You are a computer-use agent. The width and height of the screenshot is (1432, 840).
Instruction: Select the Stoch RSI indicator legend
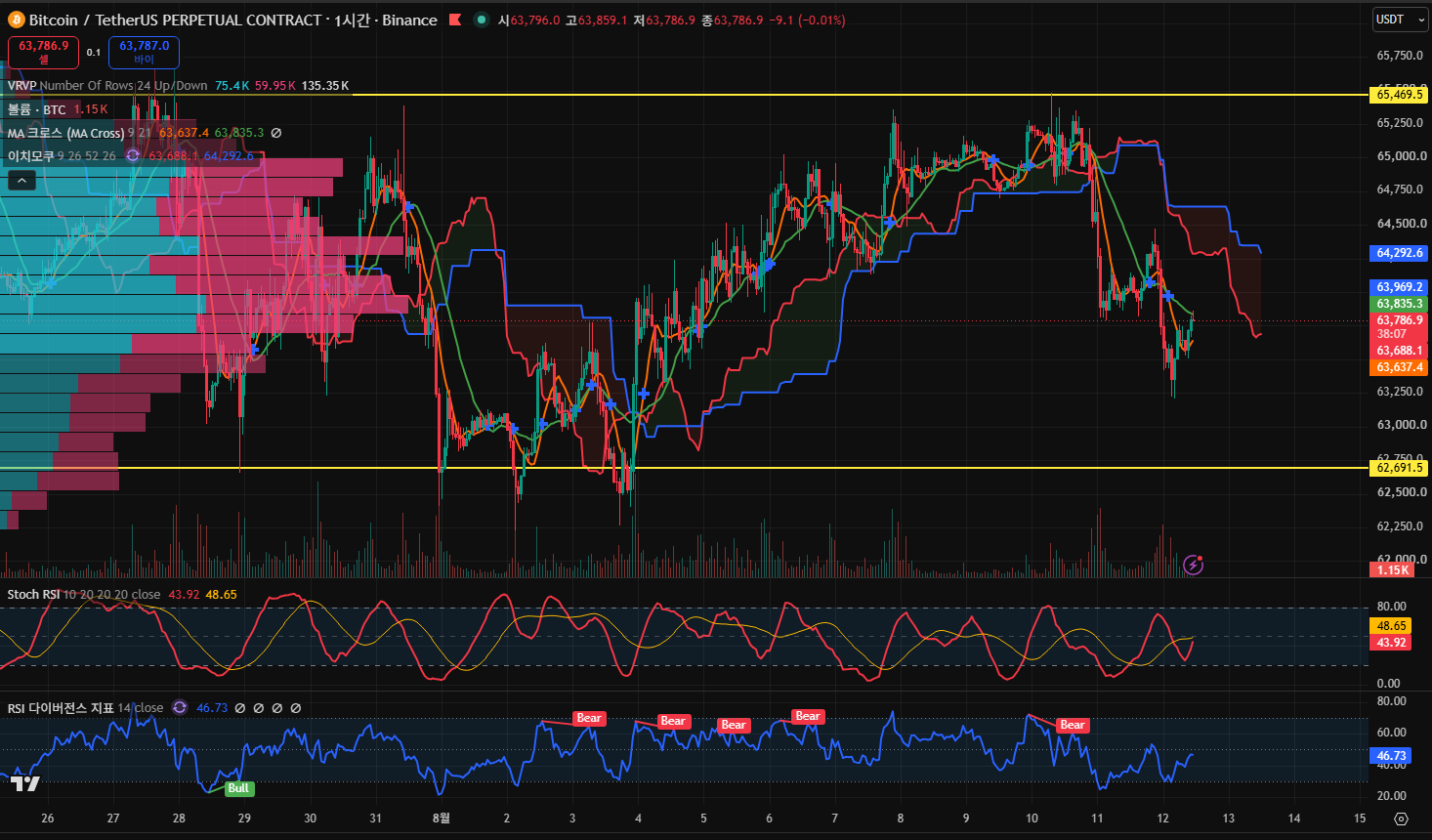tap(33, 594)
